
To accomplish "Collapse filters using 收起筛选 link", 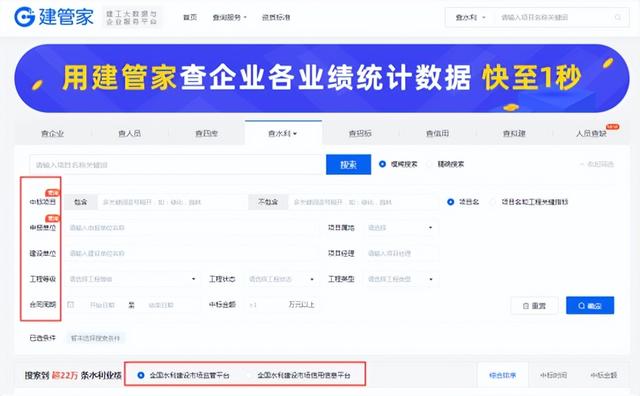I will click(597, 164).
